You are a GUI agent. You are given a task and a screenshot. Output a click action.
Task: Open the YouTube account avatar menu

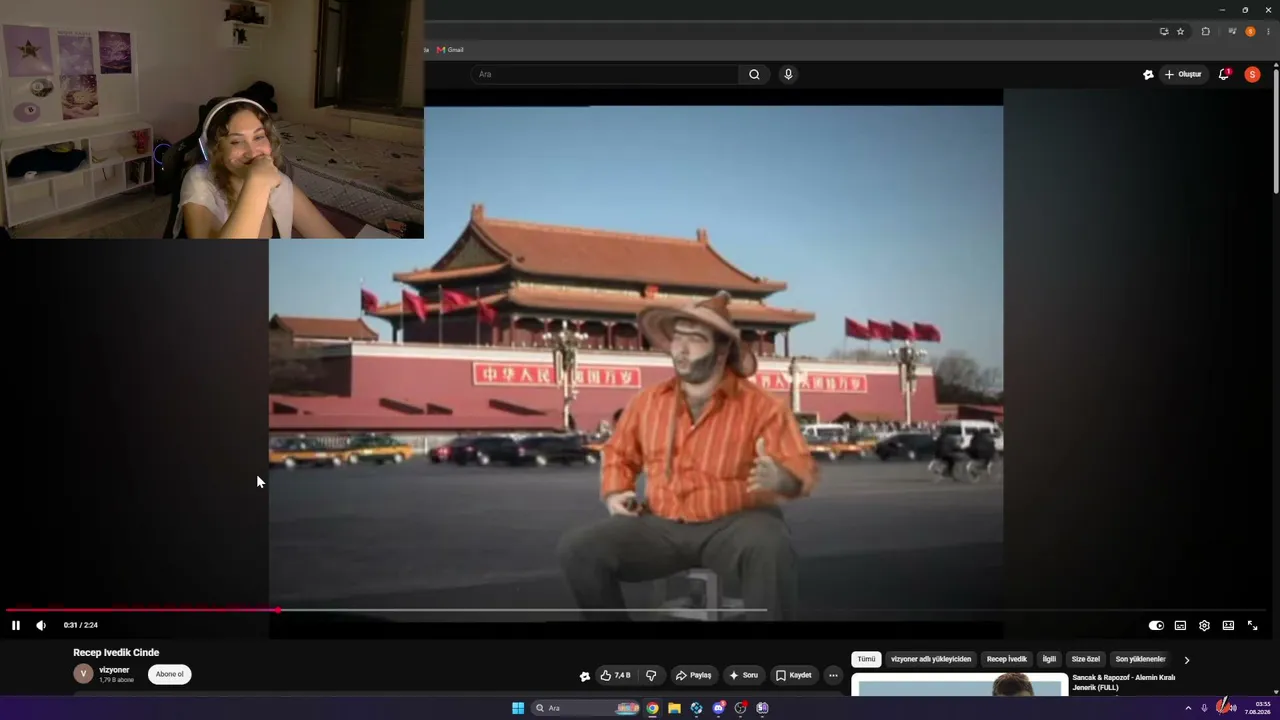tap(1252, 74)
